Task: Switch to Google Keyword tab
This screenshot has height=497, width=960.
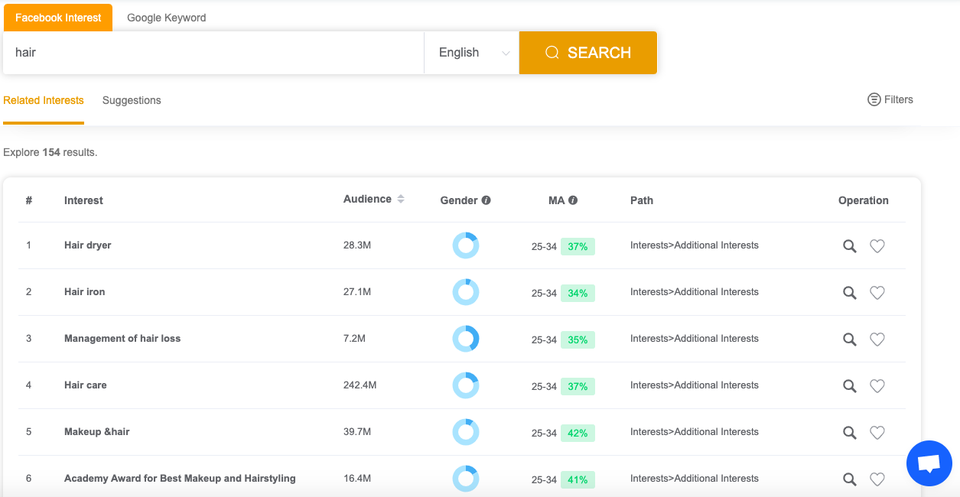Action: coord(167,18)
